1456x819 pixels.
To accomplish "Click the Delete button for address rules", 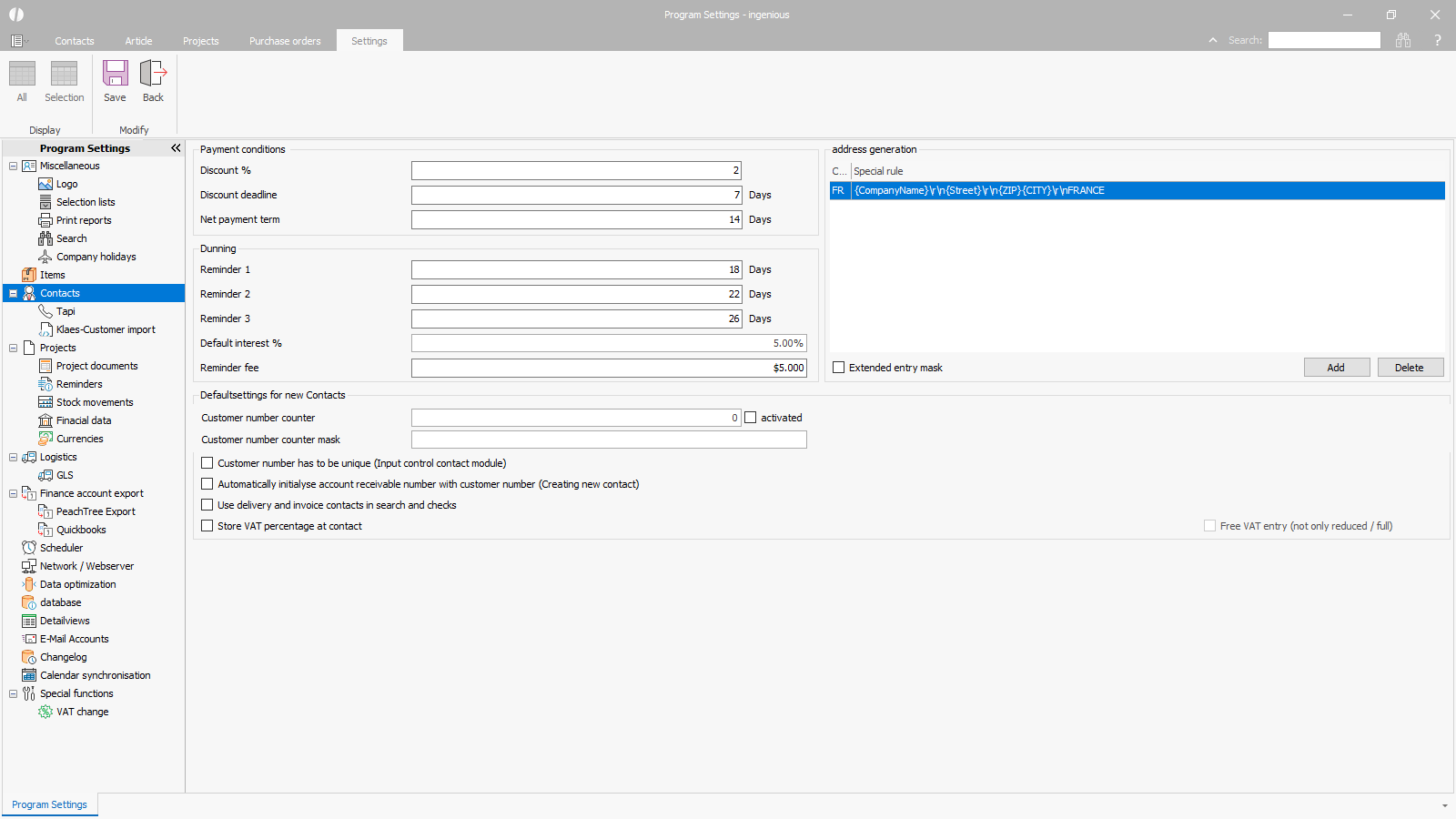I will [x=1410, y=368].
